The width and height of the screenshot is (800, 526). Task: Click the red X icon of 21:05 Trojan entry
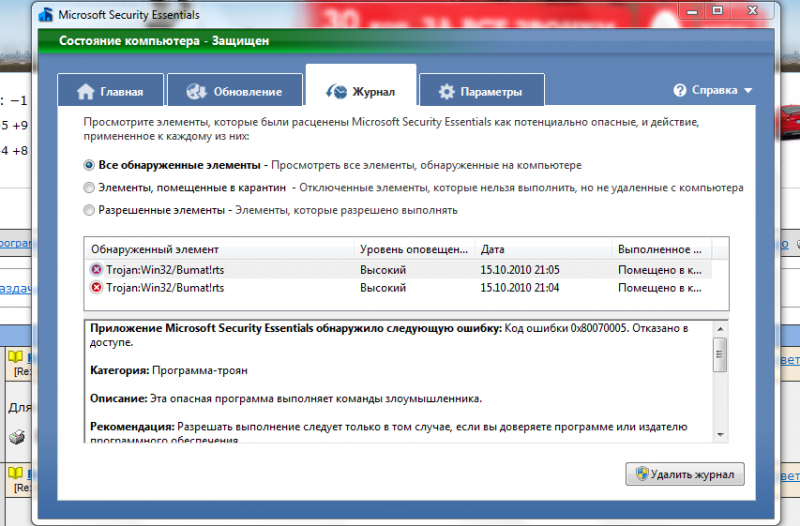click(x=96, y=269)
